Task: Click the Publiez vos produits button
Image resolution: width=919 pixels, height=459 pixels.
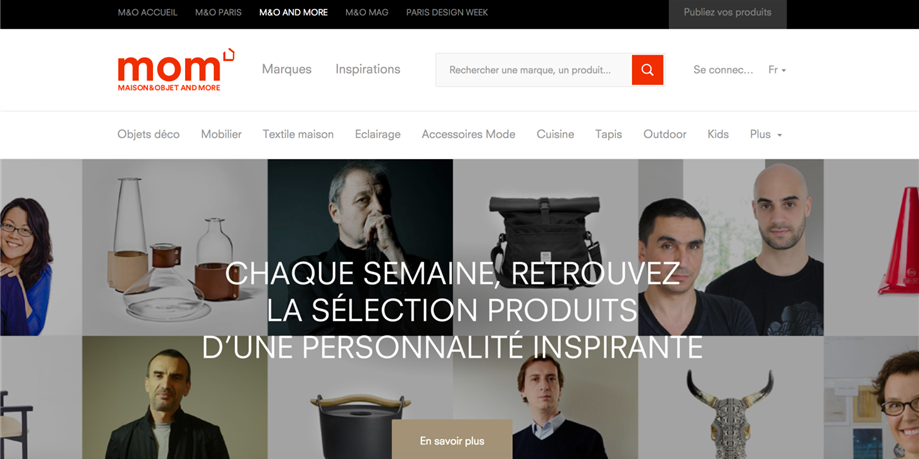Action: click(727, 12)
